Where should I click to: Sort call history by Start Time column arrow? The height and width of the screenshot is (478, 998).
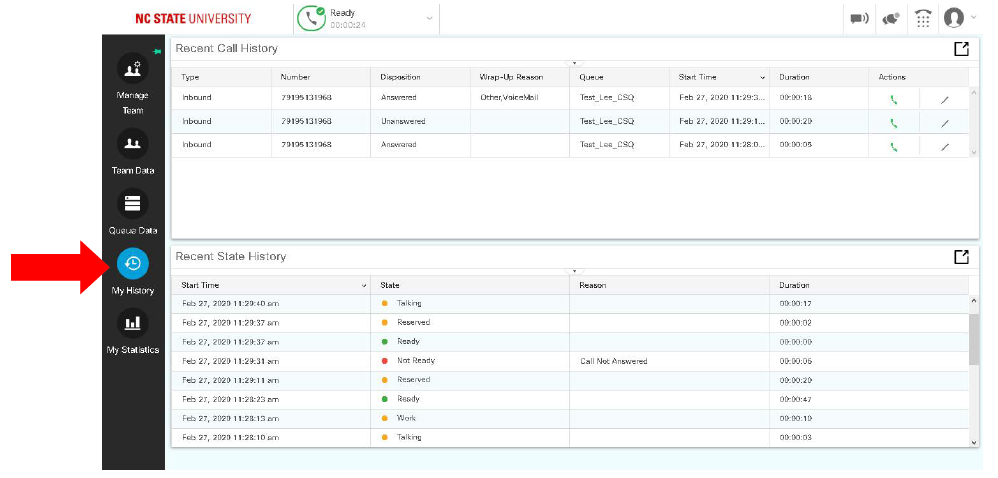tap(762, 77)
